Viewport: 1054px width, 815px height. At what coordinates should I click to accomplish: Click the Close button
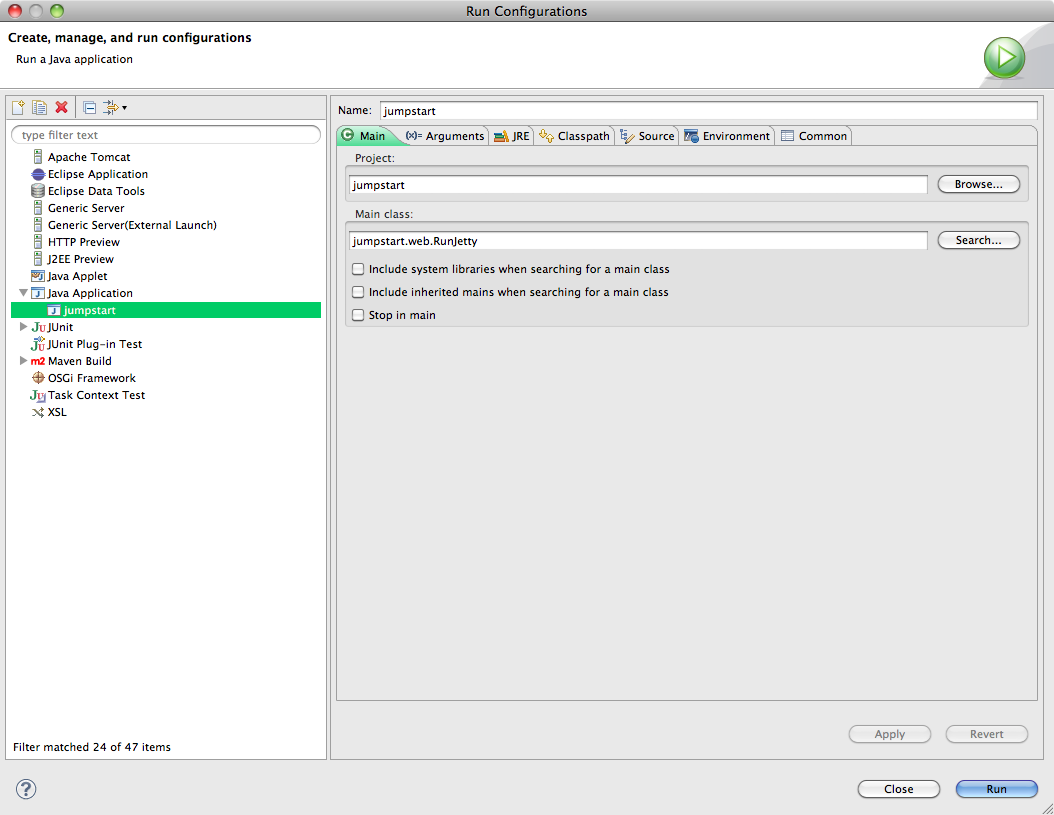[x=899, y=789]
